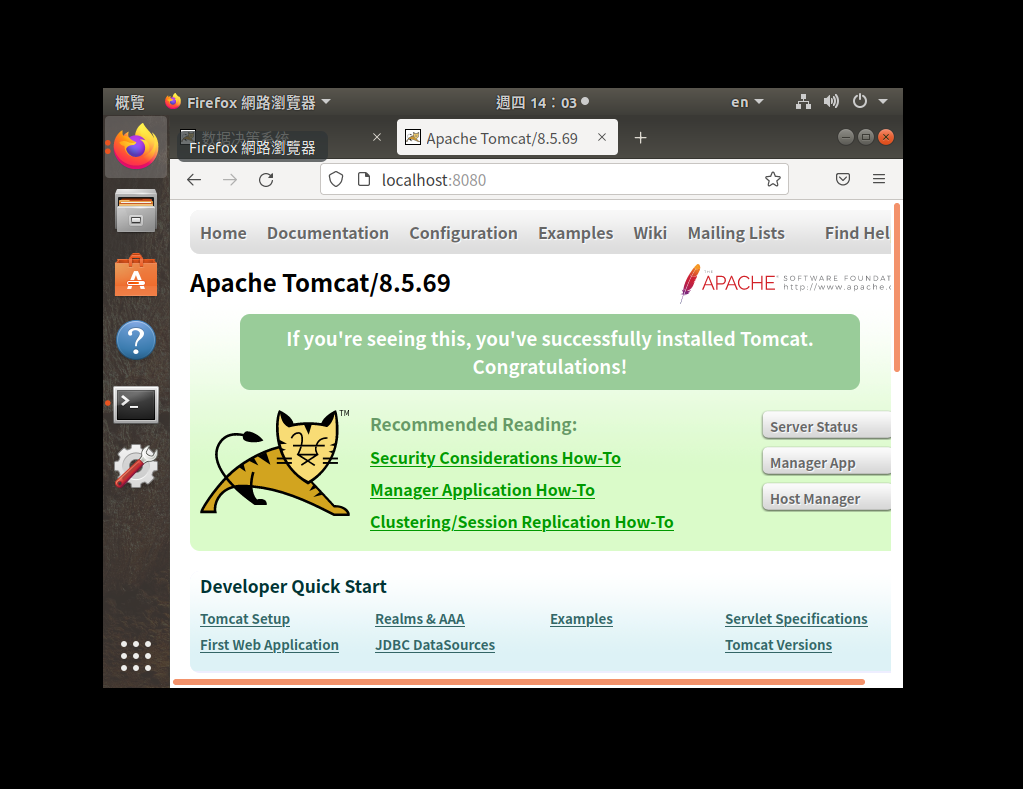Open the en keyboard layout menu
Viewport: 1023px width, 789px height.
coord(745,101)
